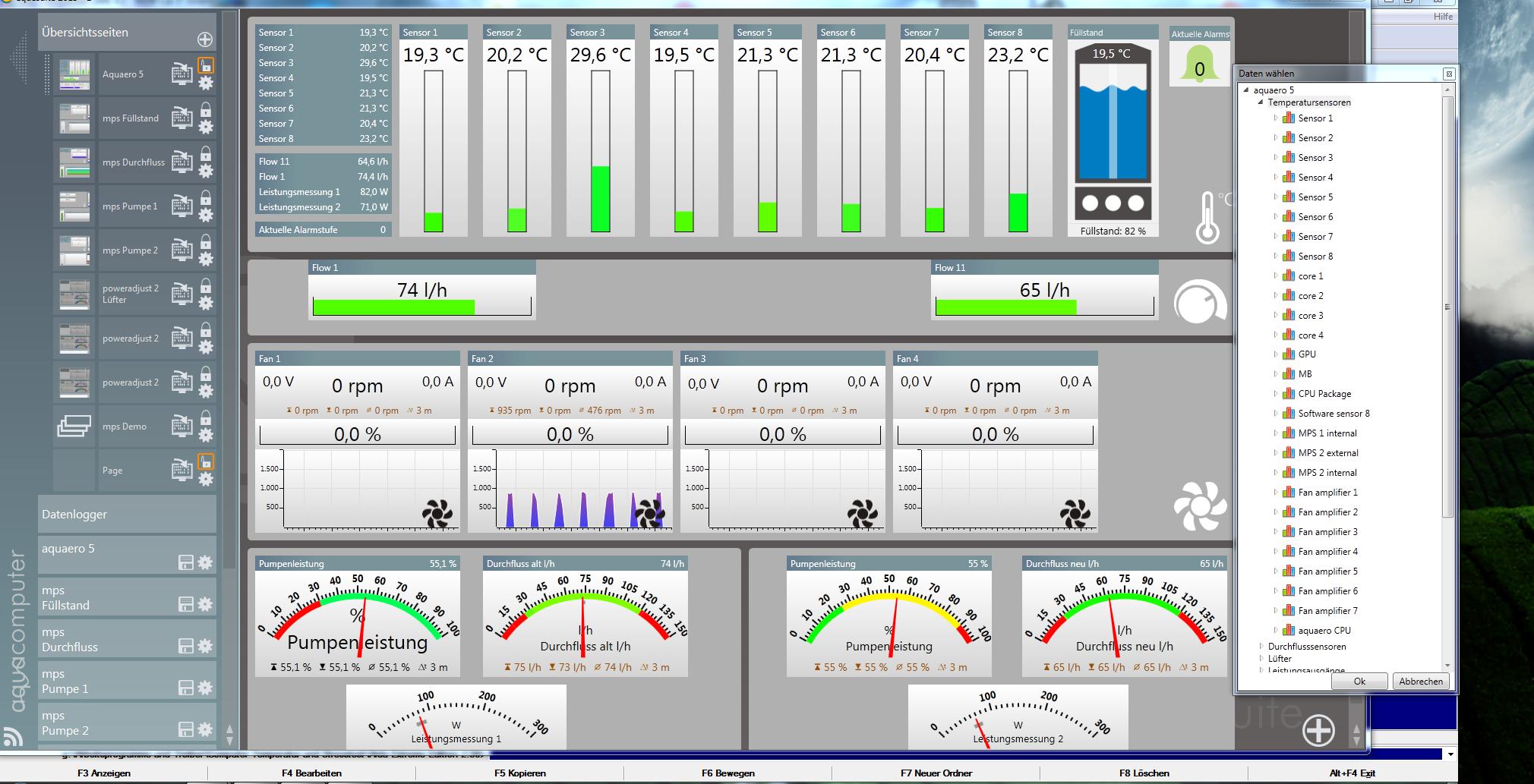Expand the Sensor 3 tree item

coord(1275,158)
